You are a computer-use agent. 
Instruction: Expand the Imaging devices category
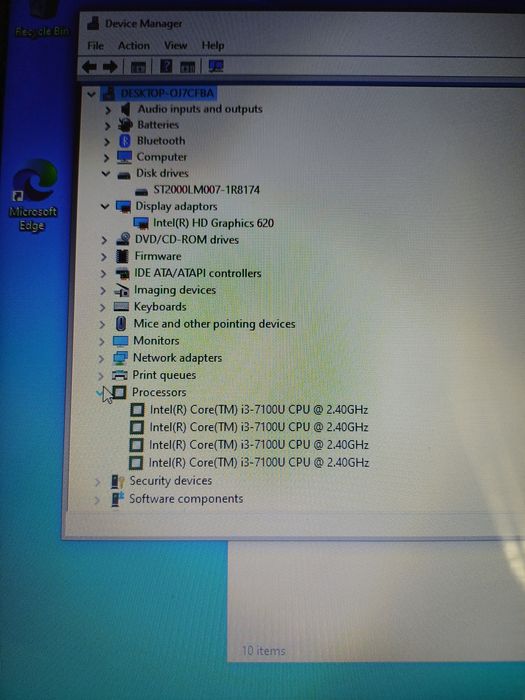tap(103, 291)
